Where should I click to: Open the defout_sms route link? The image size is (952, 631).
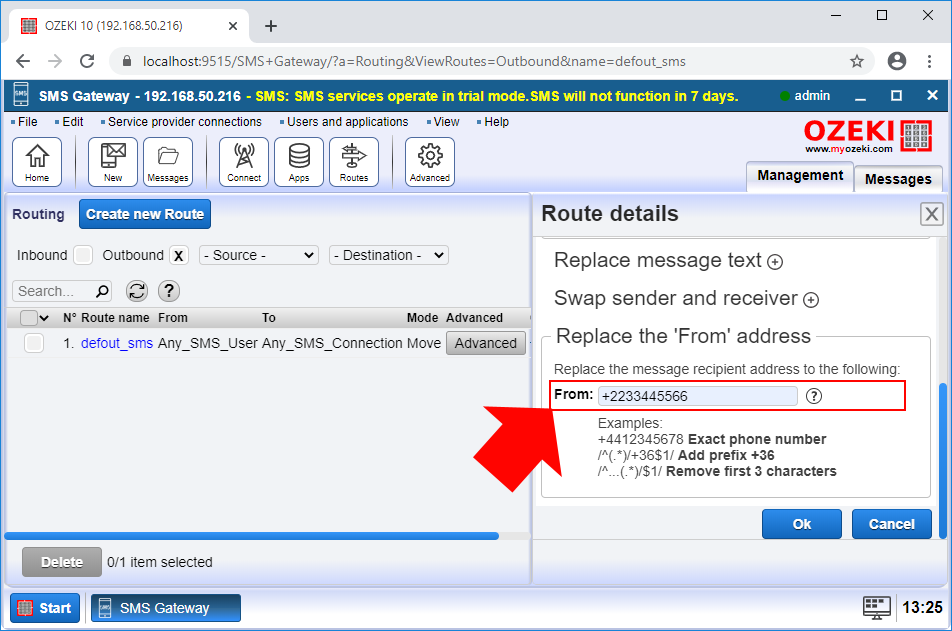coord(117,343)
